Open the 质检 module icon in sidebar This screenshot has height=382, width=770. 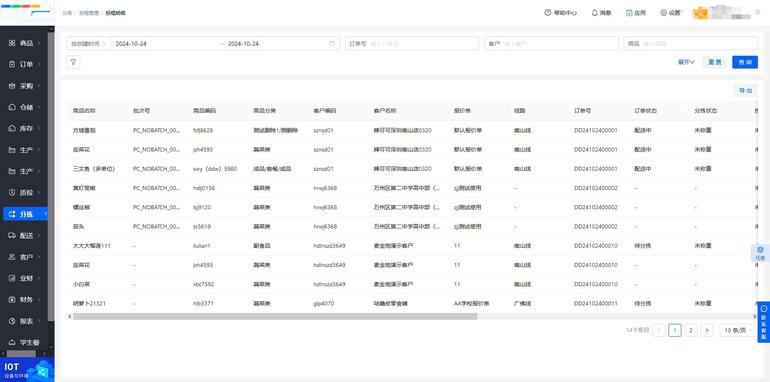point(12,192)
